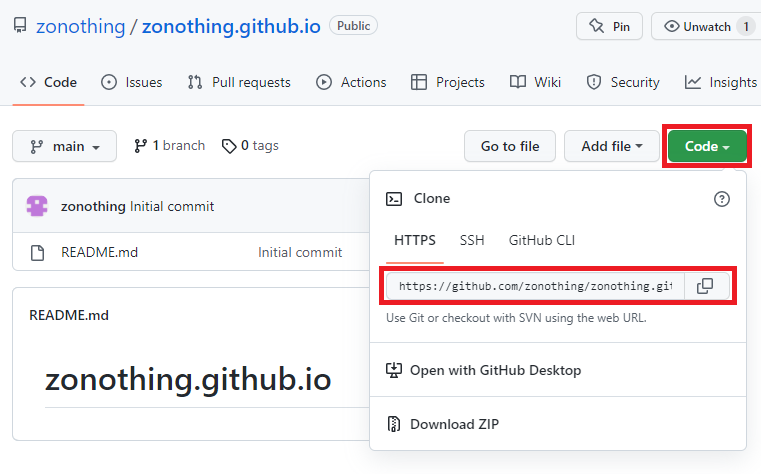Click the 'Use Git or checkout with SVN' hint text
This screenshot has width=761, height=474.
pos(516,318)
